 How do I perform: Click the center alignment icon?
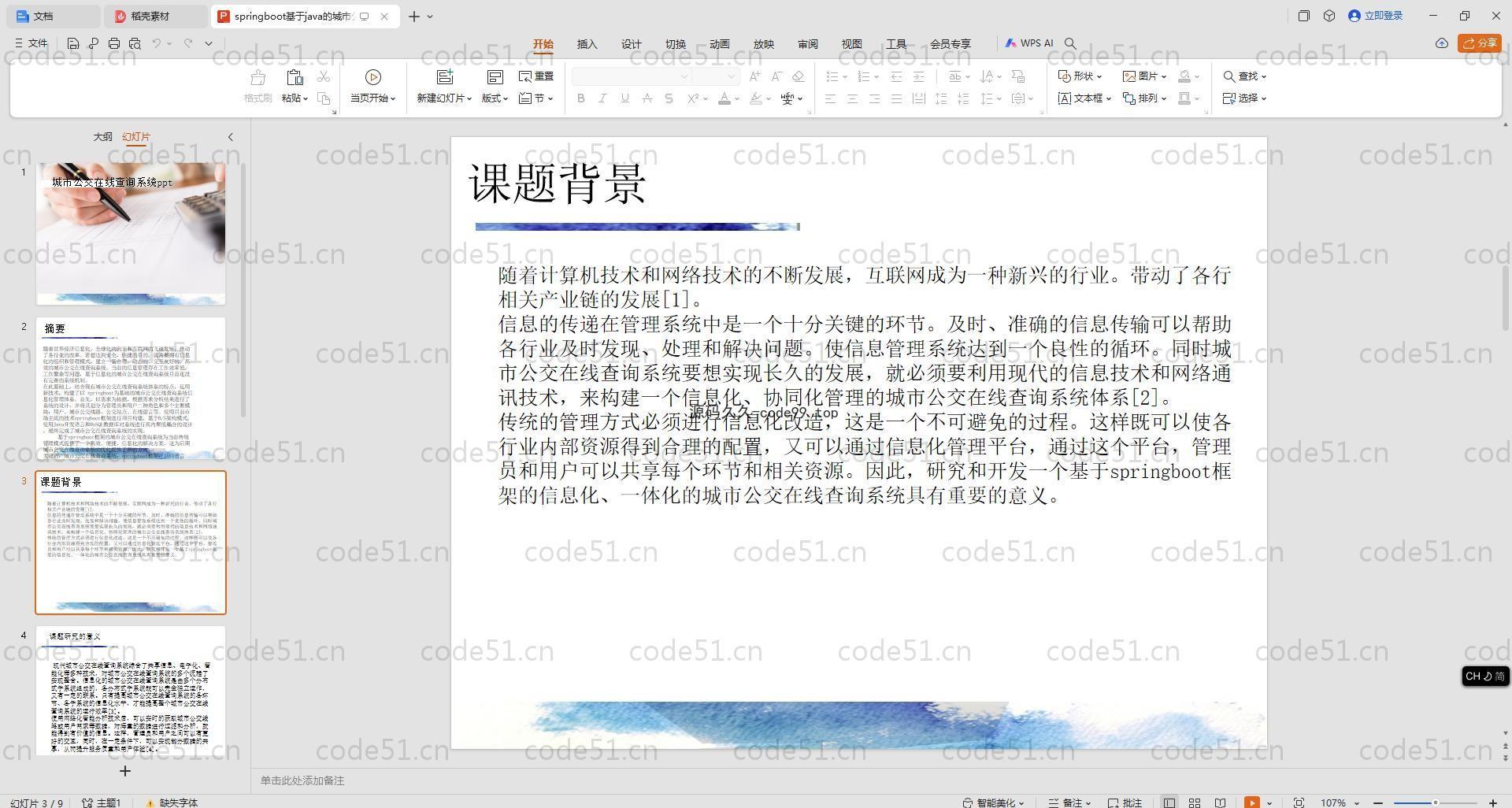[852, 98]
